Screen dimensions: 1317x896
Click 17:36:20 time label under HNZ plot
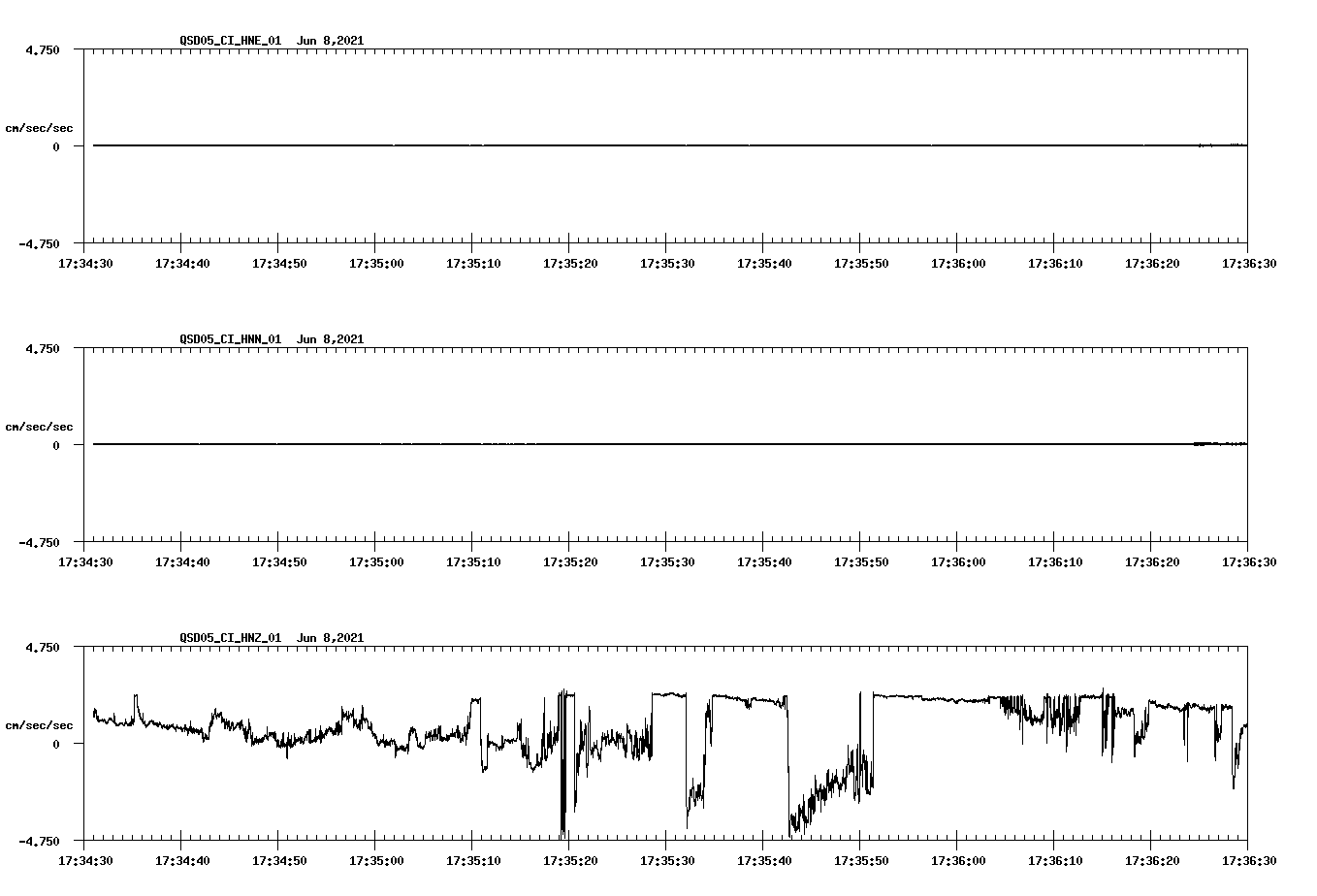(x=1152, y=860)
